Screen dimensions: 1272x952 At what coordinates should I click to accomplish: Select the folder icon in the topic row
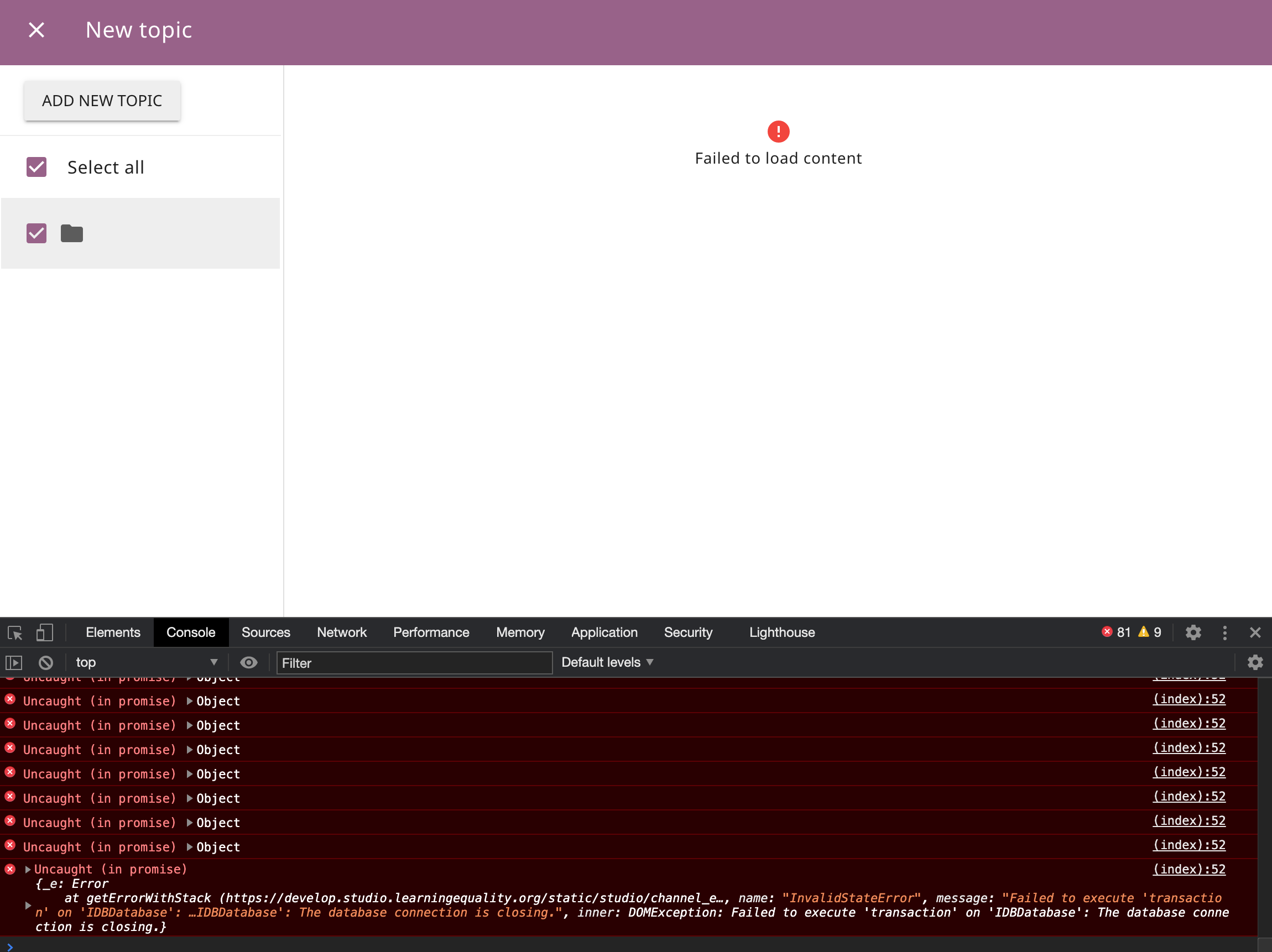click(x=72, y=233)
